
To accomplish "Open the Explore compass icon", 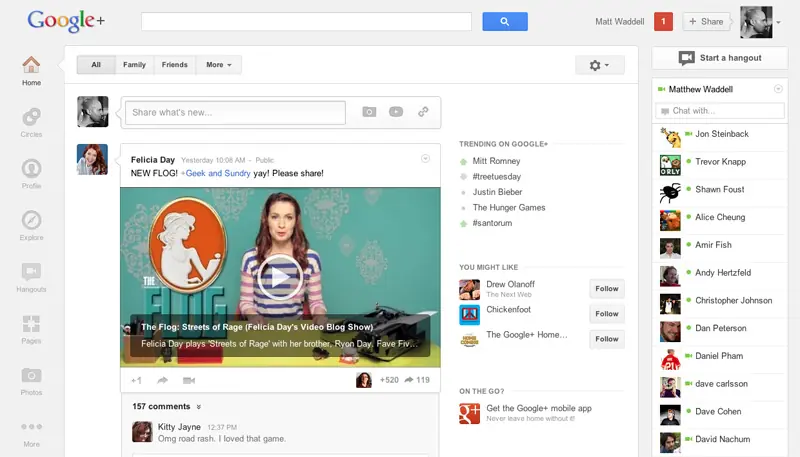I will tap(31, 220).
